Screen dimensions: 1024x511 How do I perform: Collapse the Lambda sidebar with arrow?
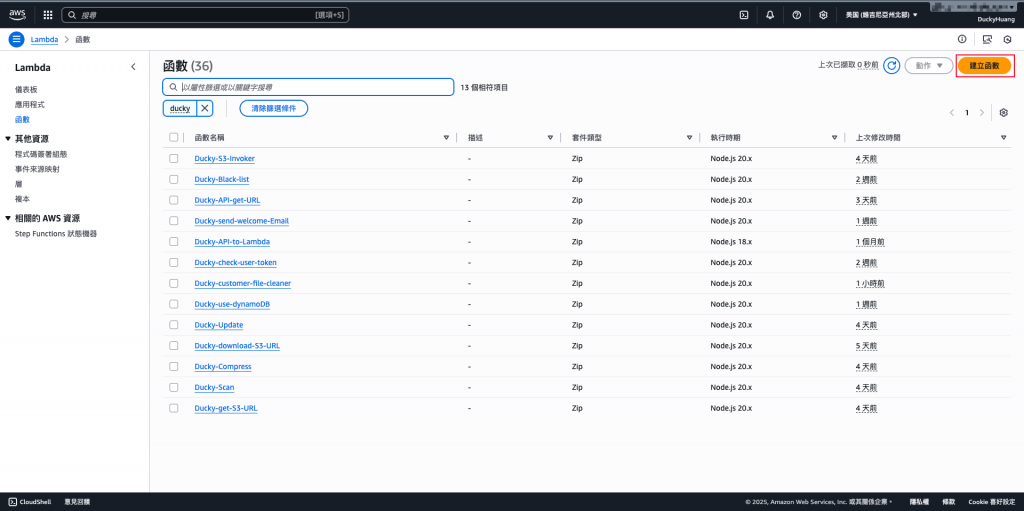click(x=133, y=67)
